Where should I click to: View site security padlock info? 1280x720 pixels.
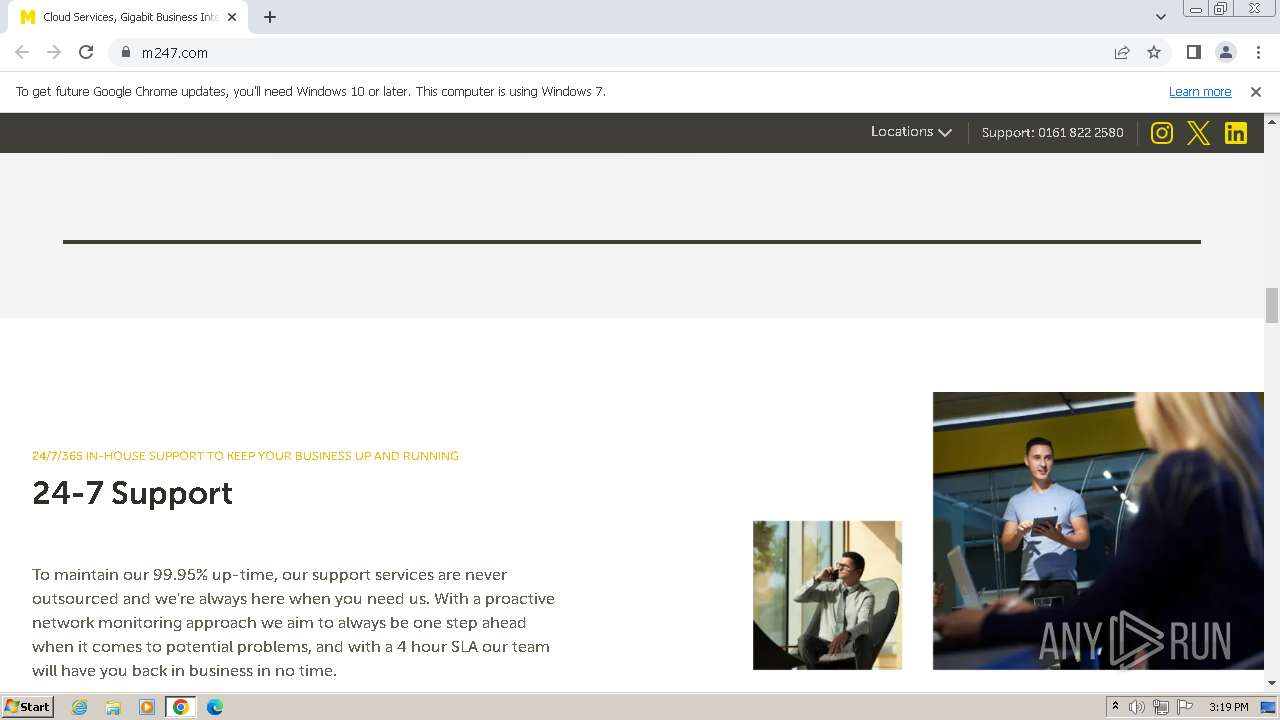click(126, 52)
